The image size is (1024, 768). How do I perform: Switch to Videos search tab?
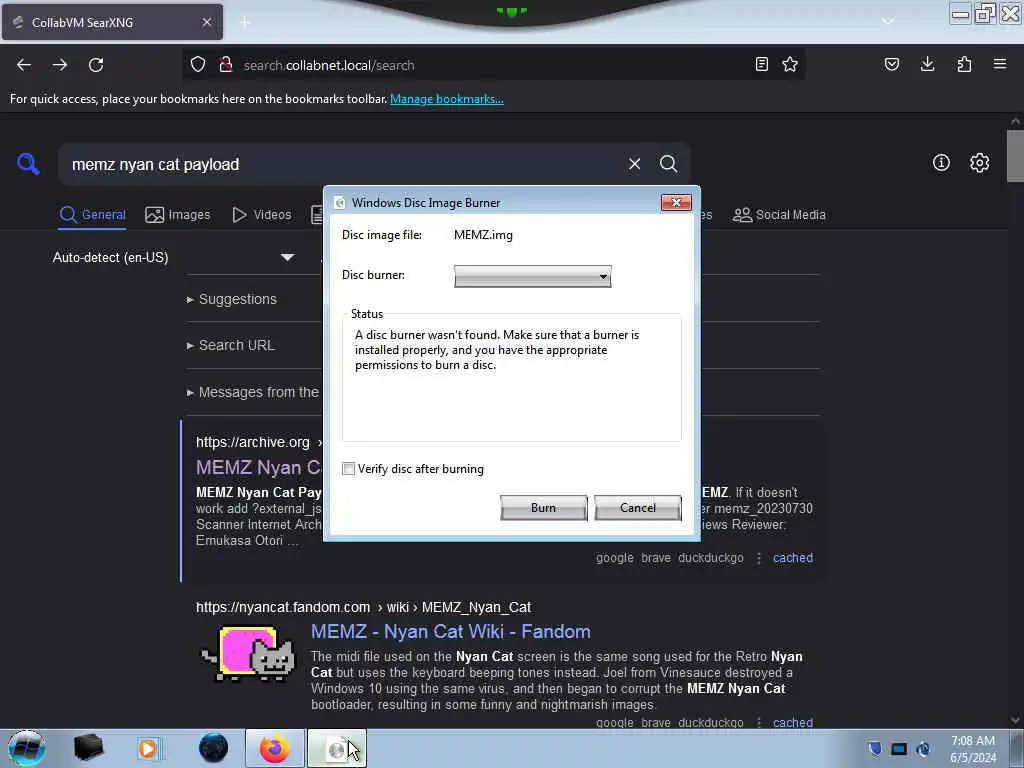click(262, 215)
